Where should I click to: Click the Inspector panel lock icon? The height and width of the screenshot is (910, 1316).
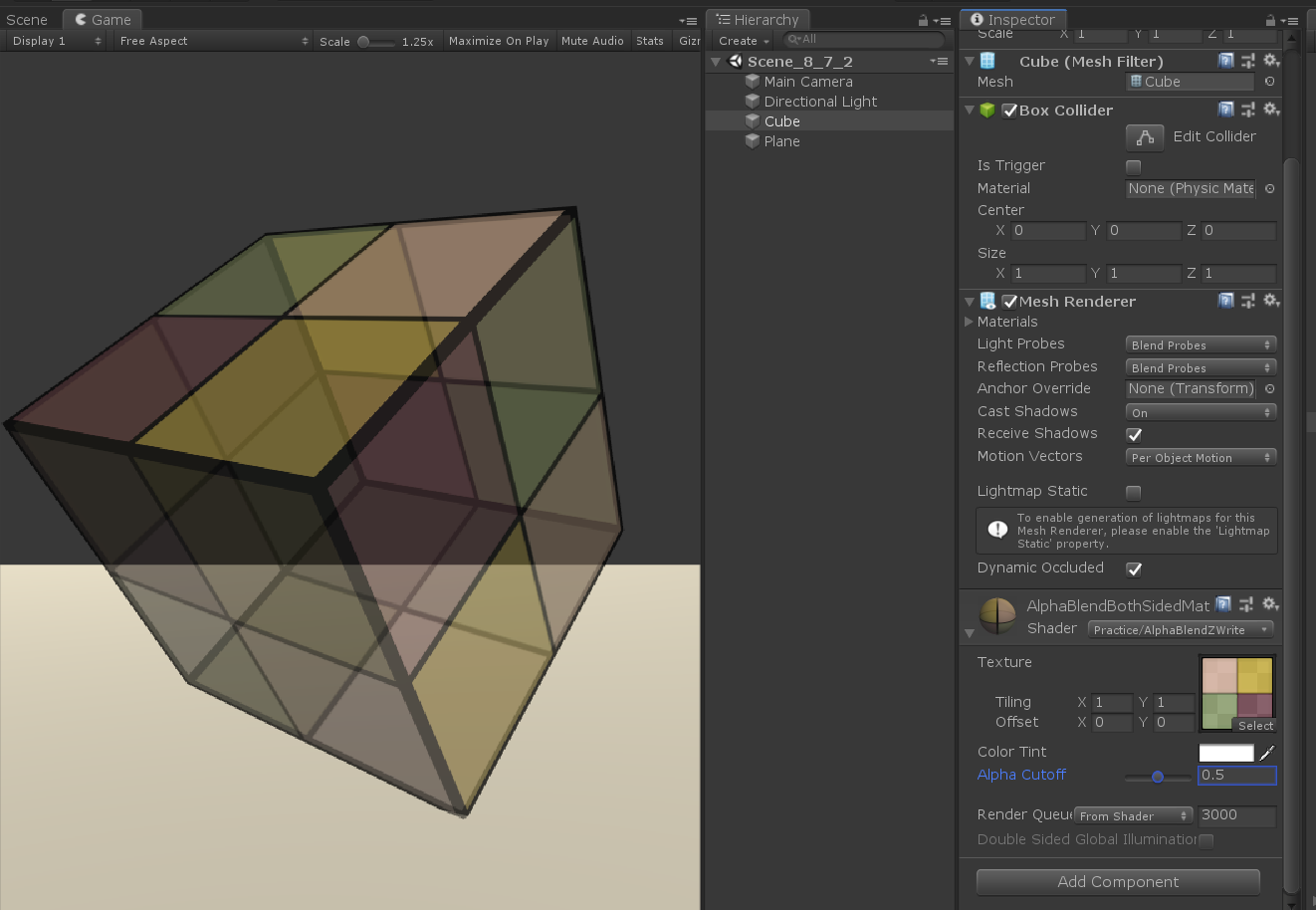(x=1270, y=20)
